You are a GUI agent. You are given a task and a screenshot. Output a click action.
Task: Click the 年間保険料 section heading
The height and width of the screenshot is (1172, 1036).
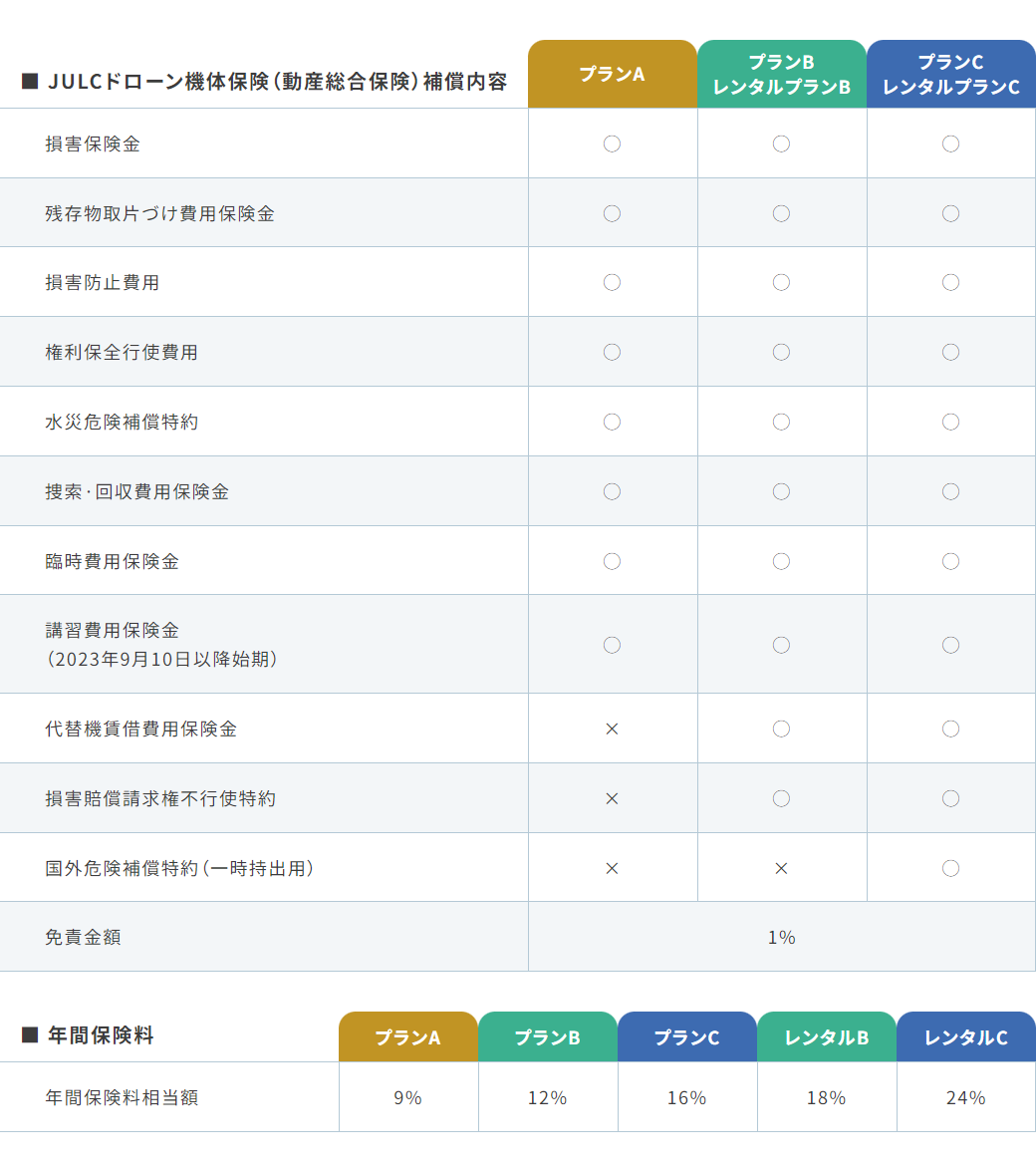click(101, 1035)
